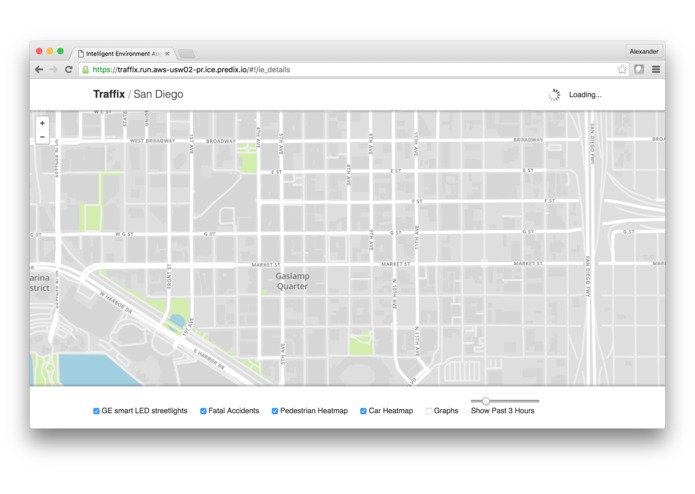The image size is (695, 494).
Task: Click the E HARBOR DR street label
Action: click(x=209, y=359)
